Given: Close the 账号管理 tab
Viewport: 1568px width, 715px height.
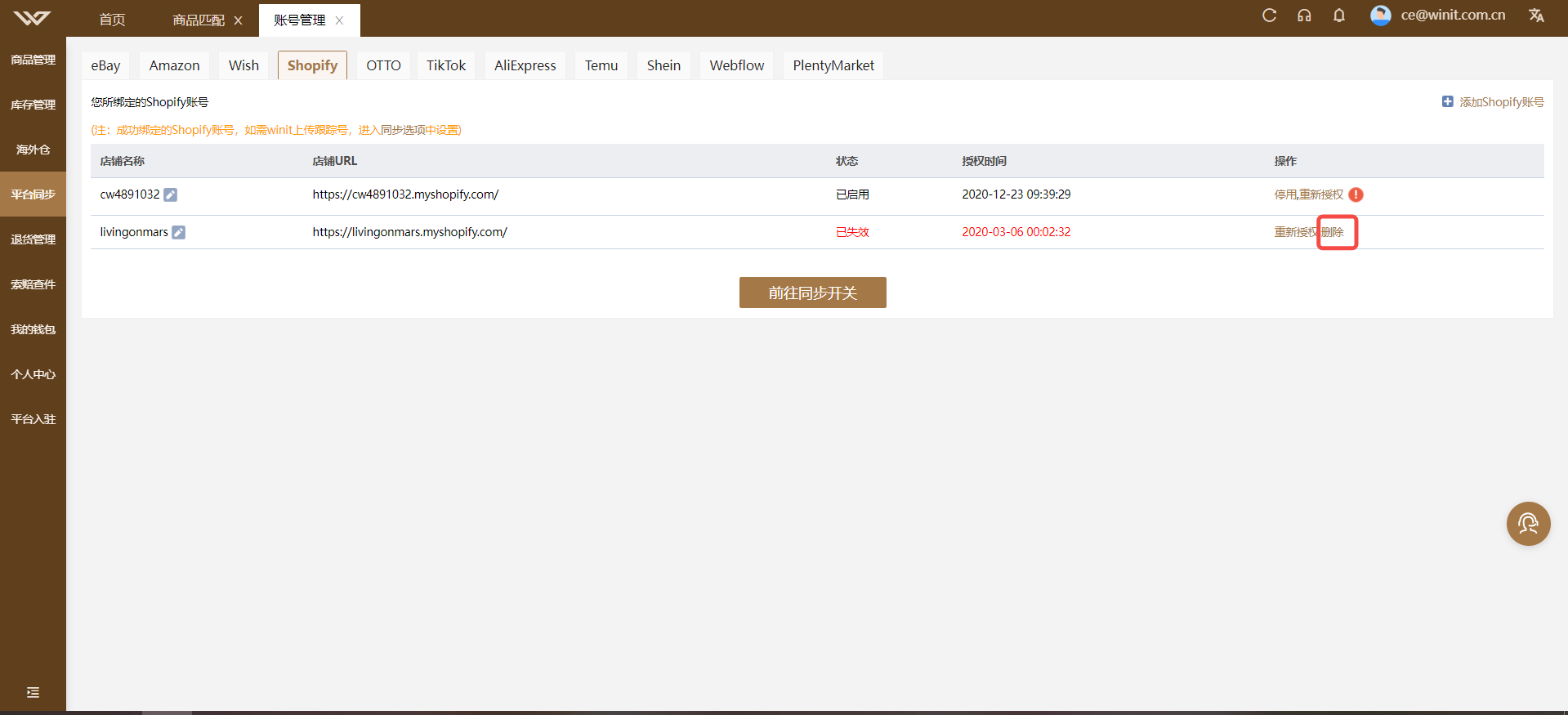Looking at the screenshot, I should (339, 20).
